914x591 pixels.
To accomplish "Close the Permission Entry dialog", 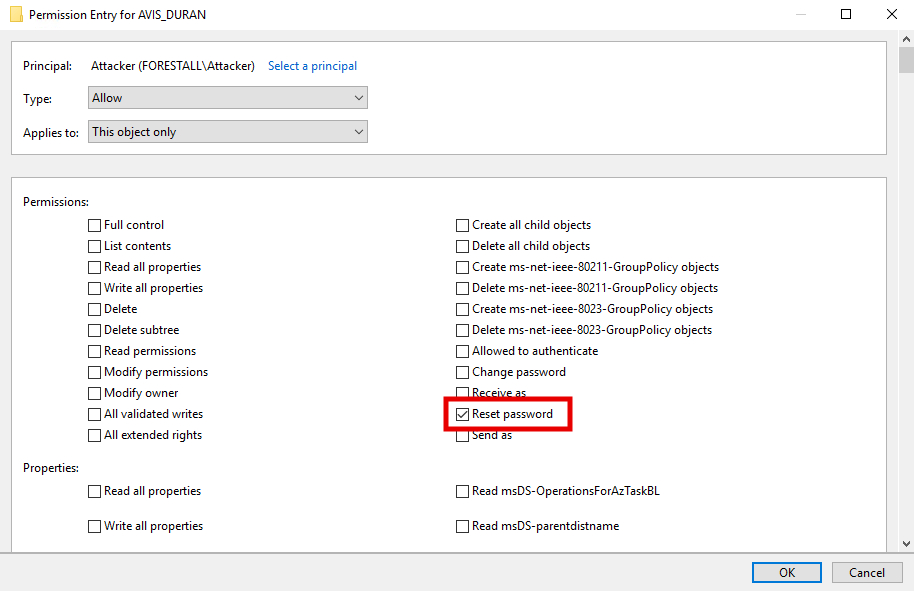I will pyautogui.click(x=891, y=15).
